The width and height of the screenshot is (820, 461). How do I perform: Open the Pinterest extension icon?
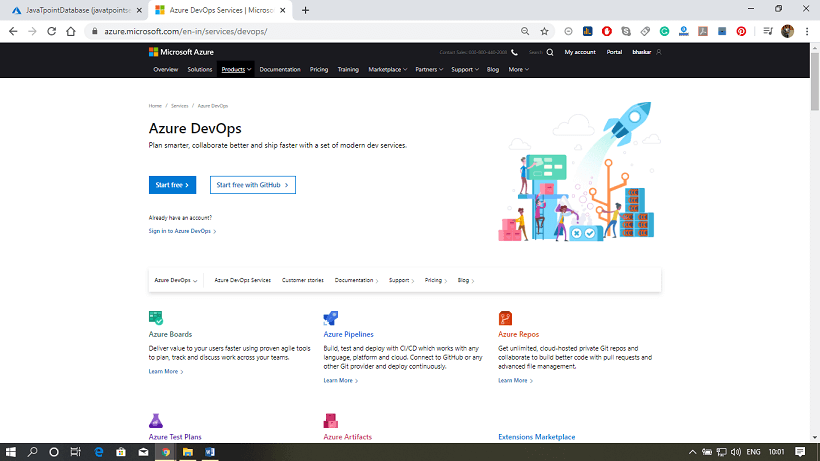pos(741,31)
